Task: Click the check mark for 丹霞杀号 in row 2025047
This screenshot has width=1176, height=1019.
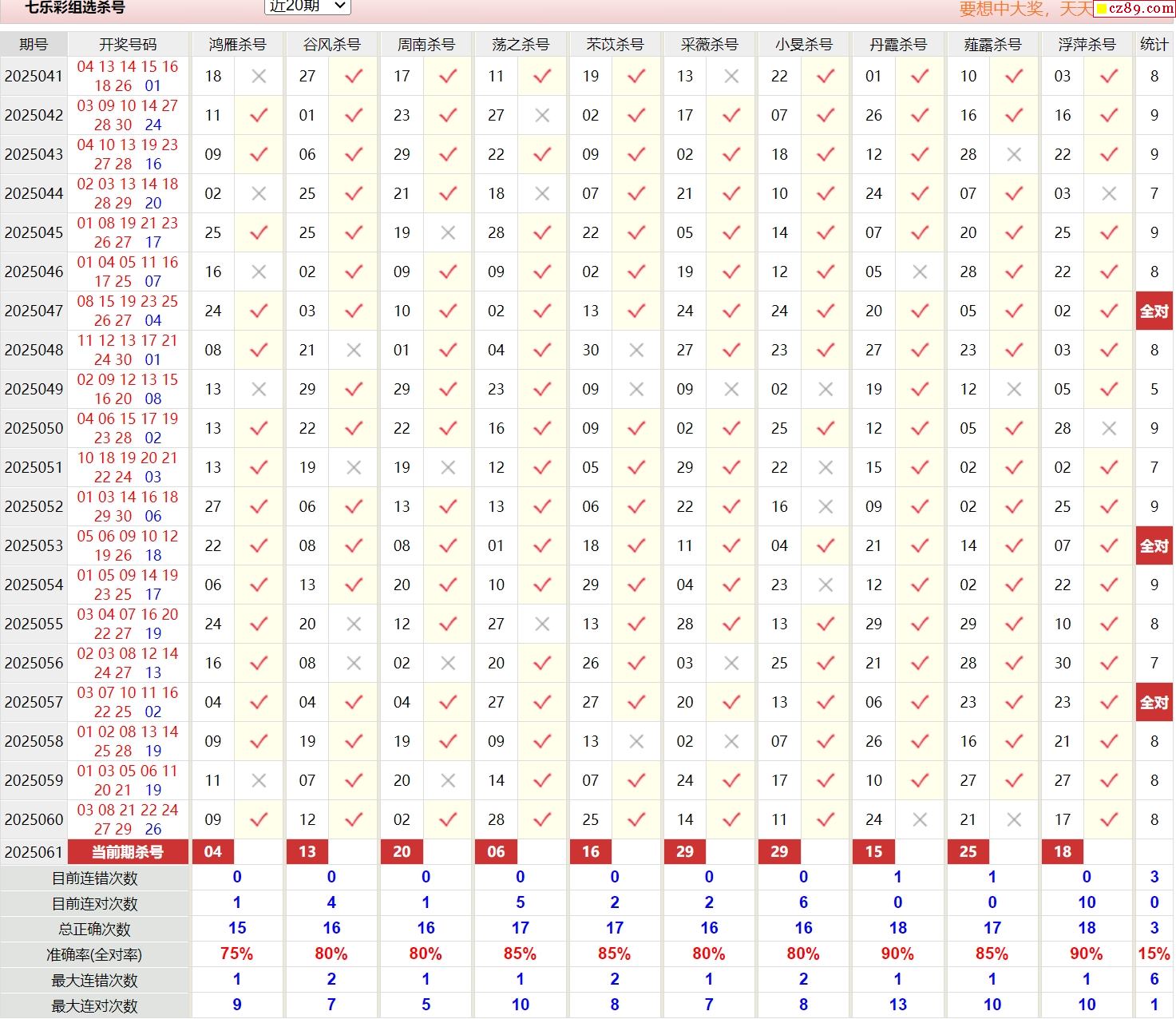Action: click(x=920, y=311)
